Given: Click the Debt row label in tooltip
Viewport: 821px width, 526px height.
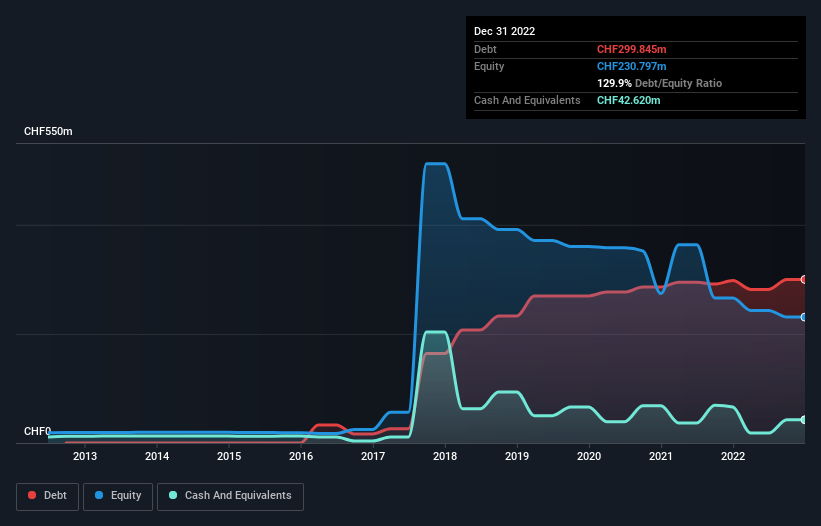Looking at the screenshot, I should (x=485, y=49).
